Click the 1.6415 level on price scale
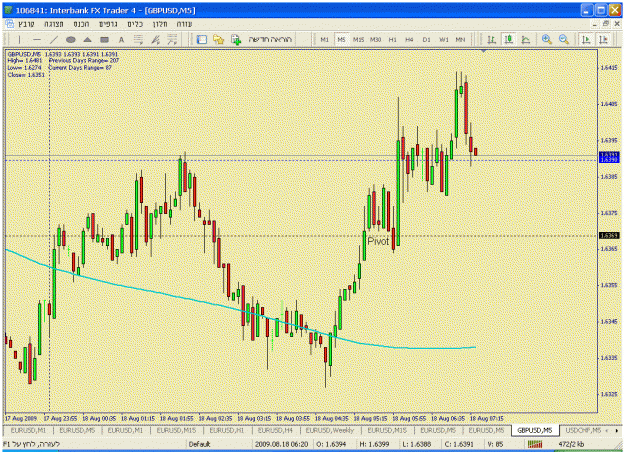The width and height of the screenshot is (625, 452). point(609,68)
